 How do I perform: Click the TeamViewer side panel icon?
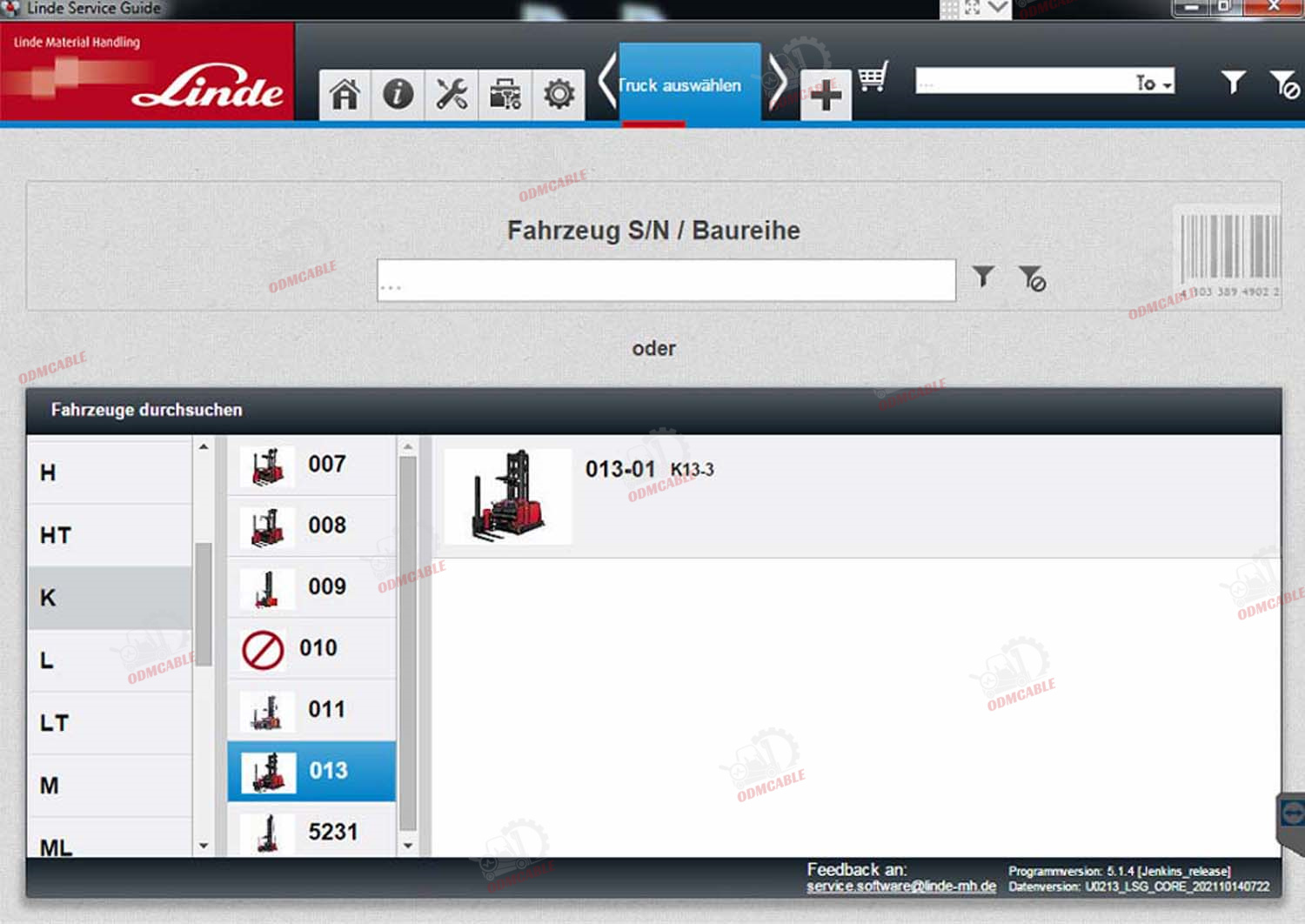(x=1291, y=814)
